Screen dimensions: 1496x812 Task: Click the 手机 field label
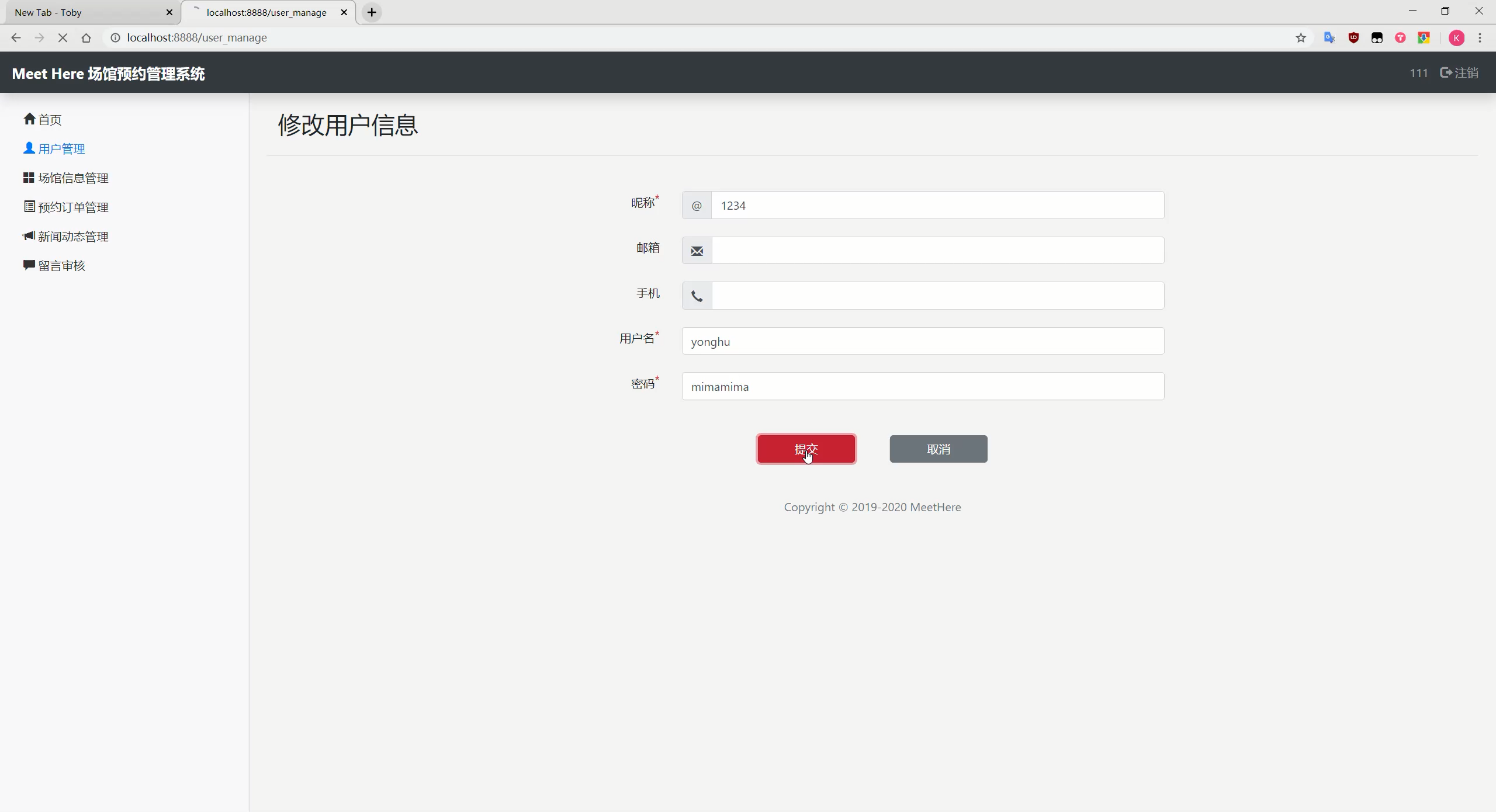648,293
